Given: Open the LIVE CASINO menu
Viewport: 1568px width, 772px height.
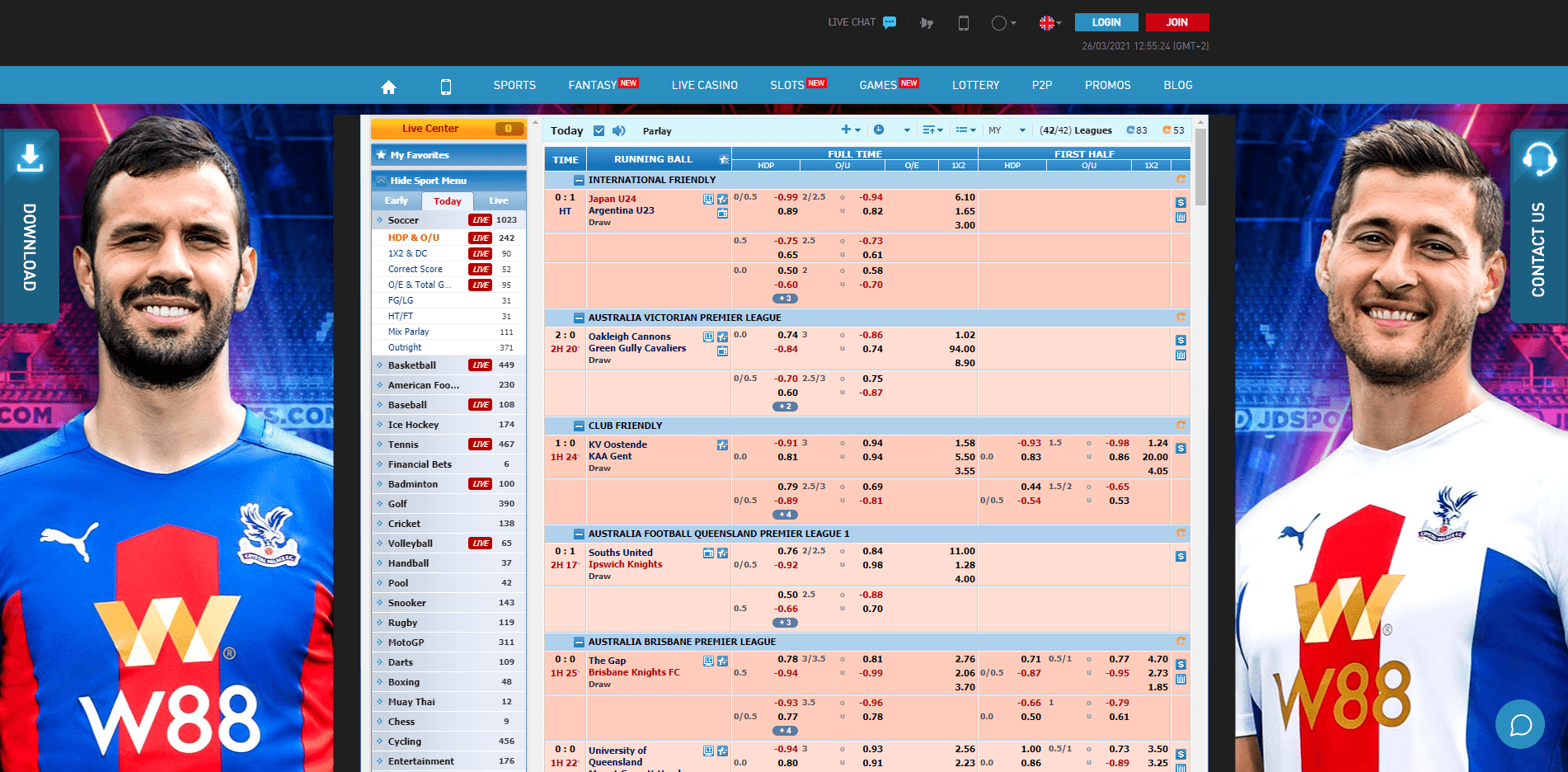Looking at the screenshot, I should [x=704, y=86].
